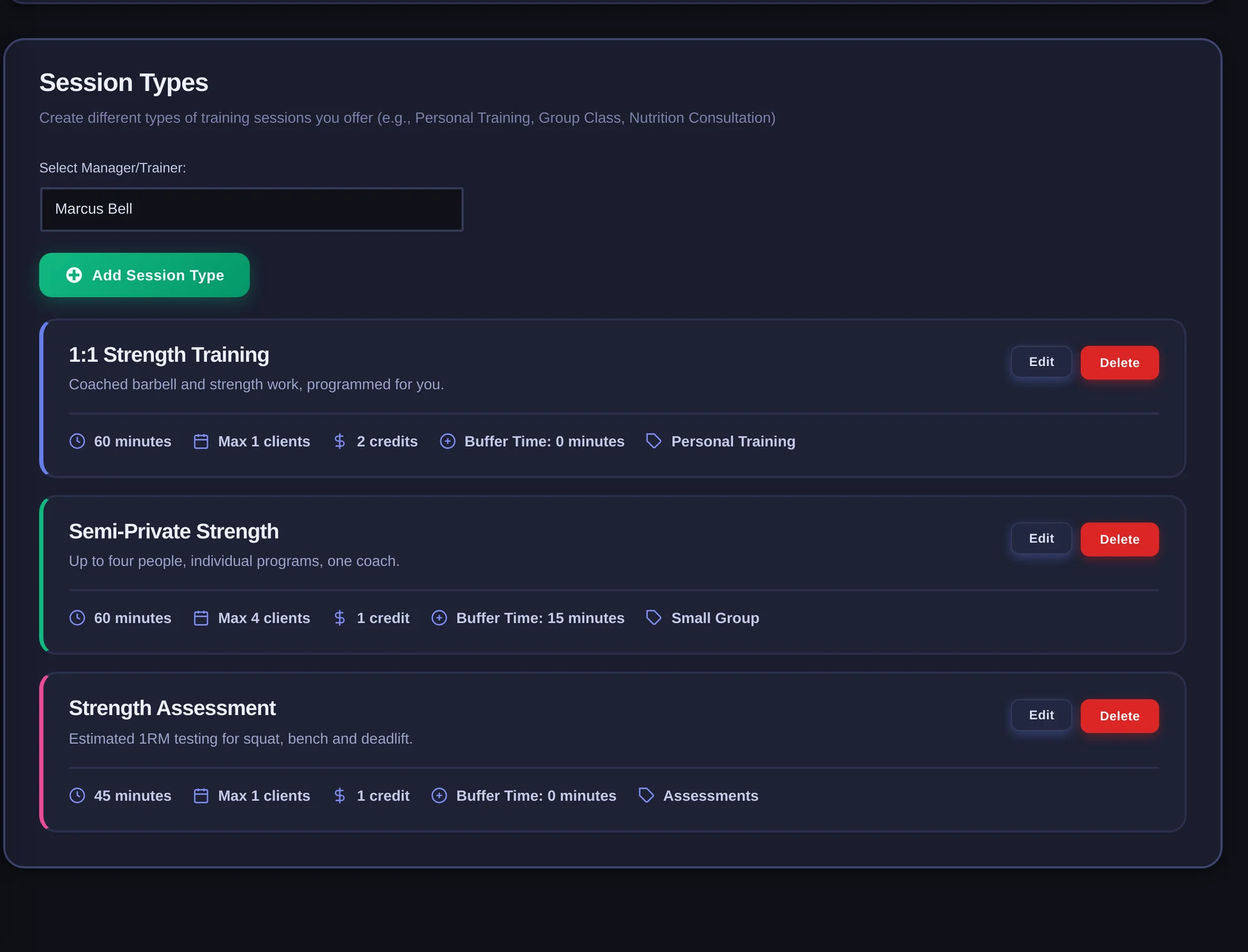
Task: Edit the 1:1 Strength Training session
Action: [1041, 362]
